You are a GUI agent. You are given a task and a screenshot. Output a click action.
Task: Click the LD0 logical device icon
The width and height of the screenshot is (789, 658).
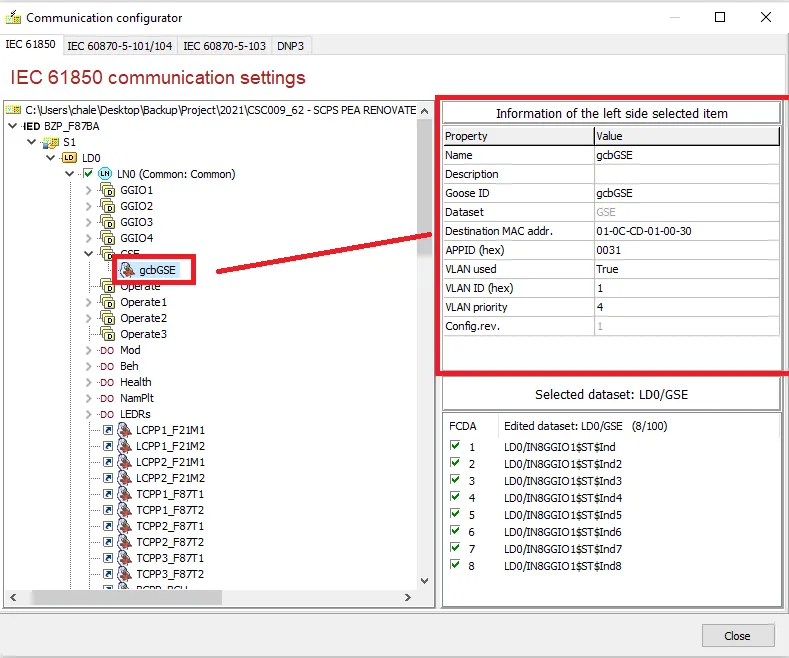(69, 158)
